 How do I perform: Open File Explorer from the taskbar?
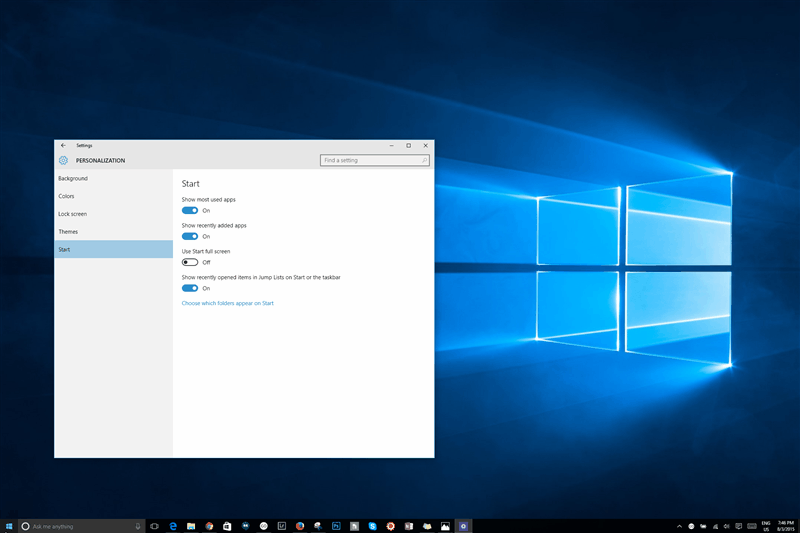point(191,526)
